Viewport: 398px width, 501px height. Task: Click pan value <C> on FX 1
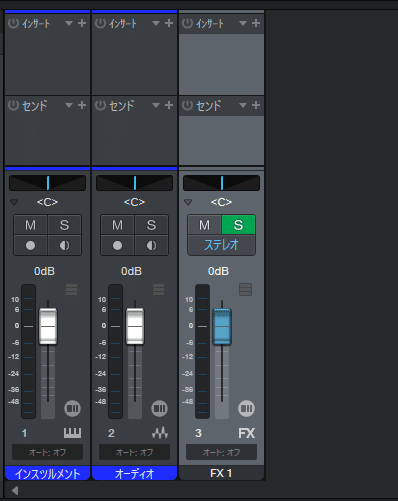(221, 202)
